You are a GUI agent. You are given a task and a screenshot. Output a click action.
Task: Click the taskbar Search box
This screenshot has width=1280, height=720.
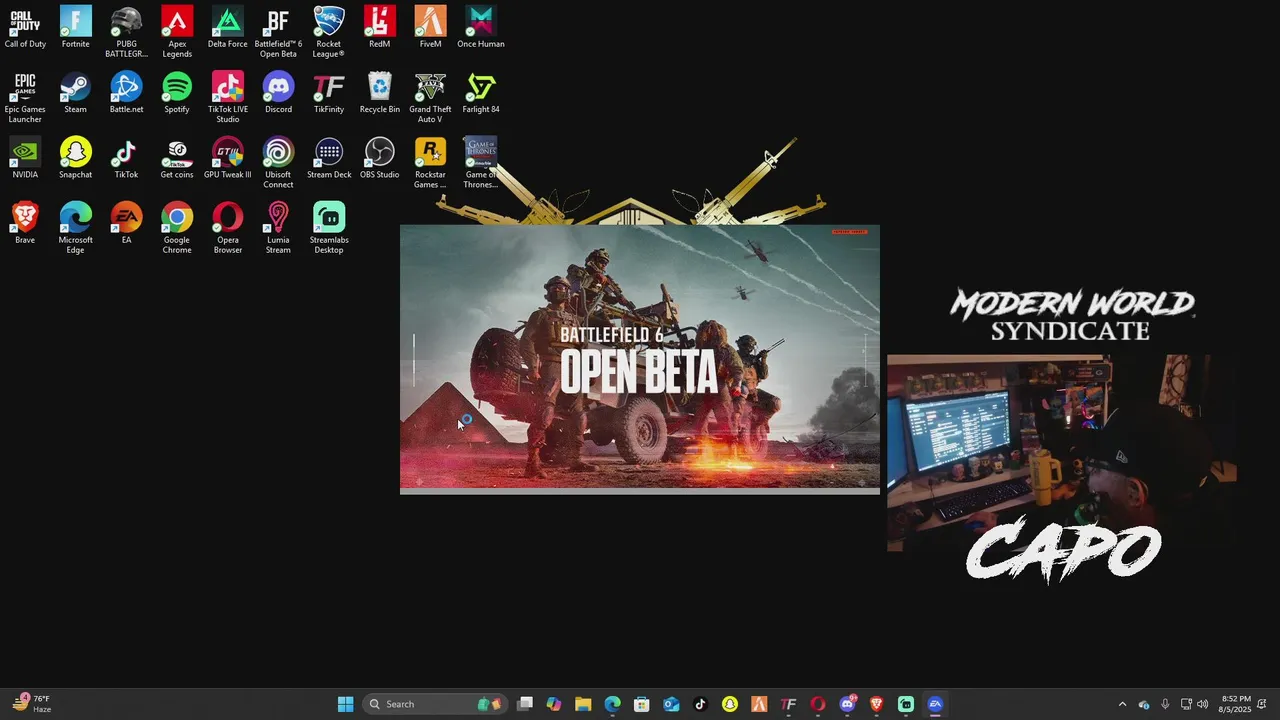point(435,704)
